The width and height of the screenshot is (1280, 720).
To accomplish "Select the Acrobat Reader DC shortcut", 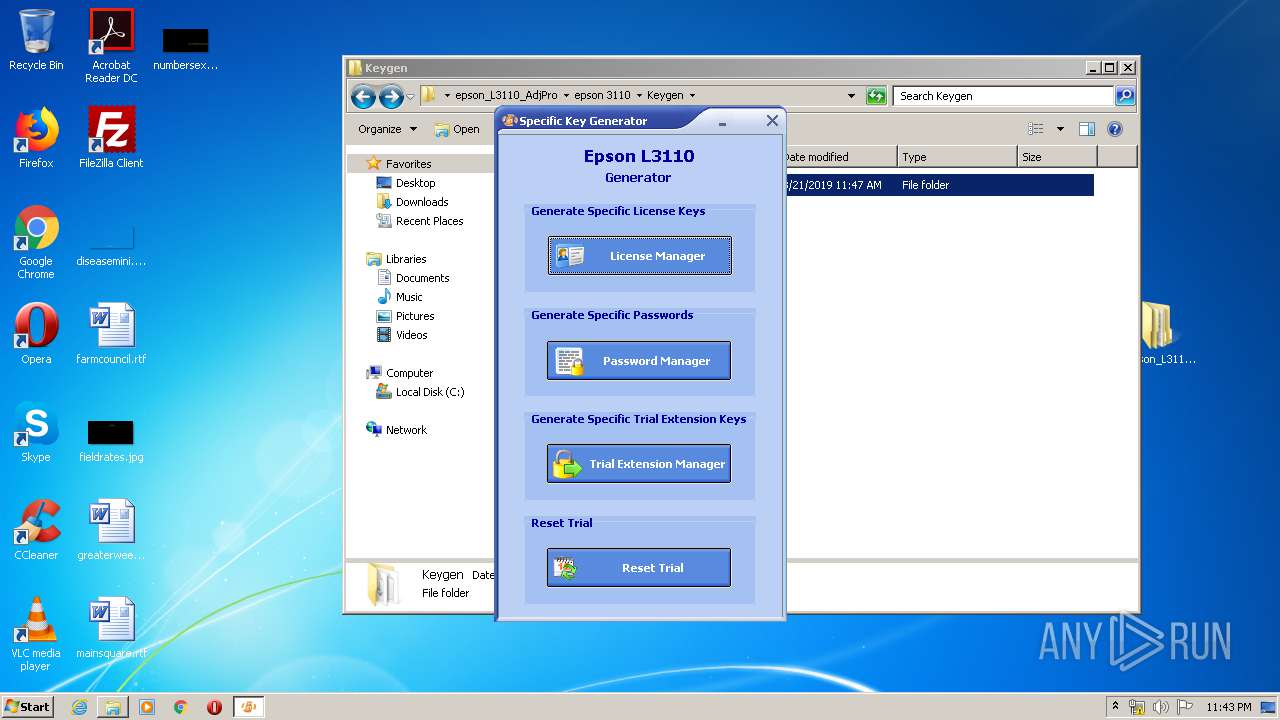I will 111,46.
